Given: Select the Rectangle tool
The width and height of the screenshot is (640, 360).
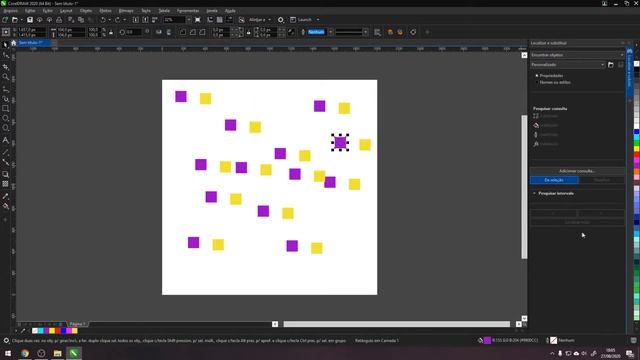Looking at the screenshot, I should click(x=5, y=109).
